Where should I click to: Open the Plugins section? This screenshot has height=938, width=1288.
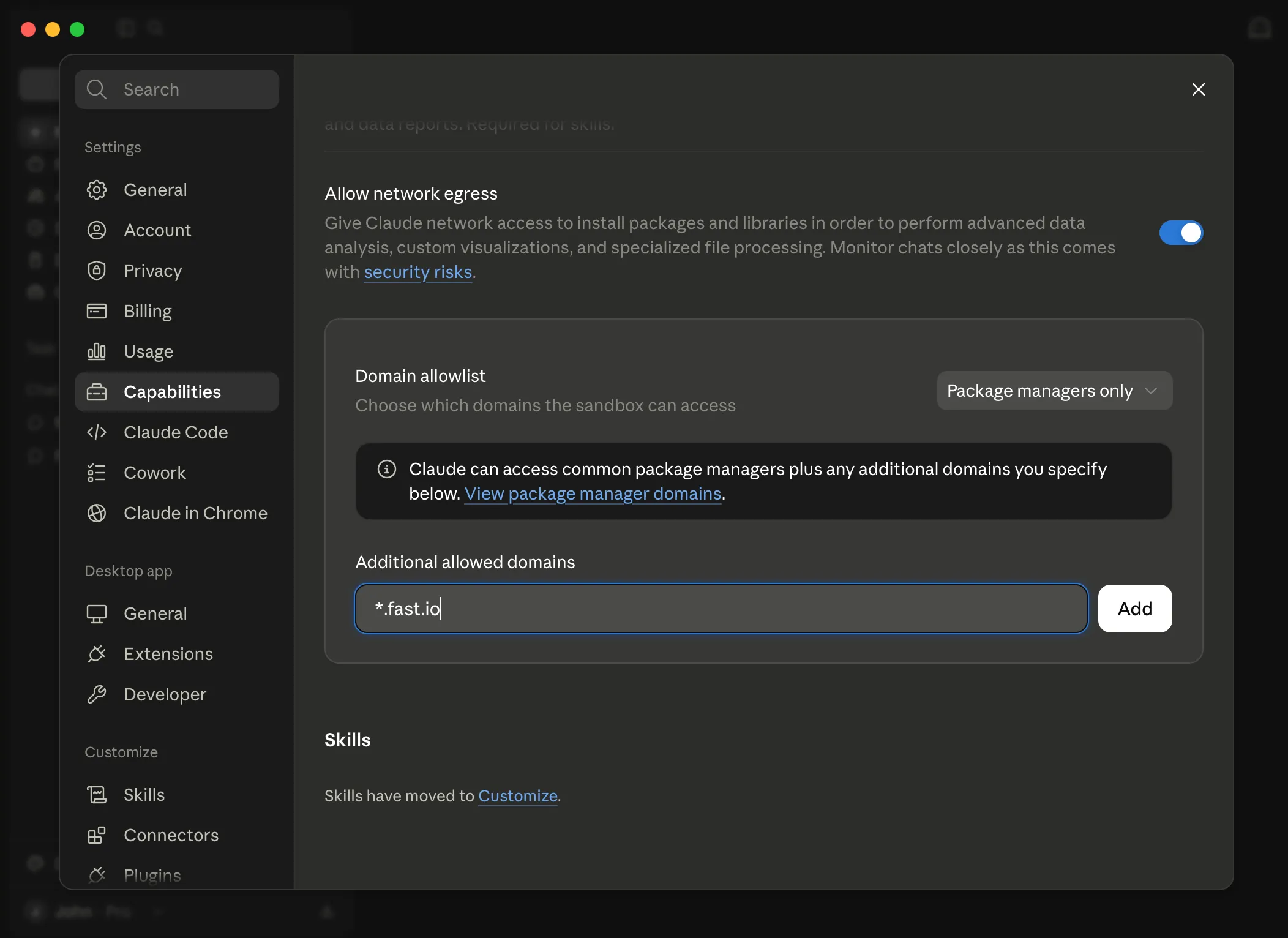(x=177, y=876)
